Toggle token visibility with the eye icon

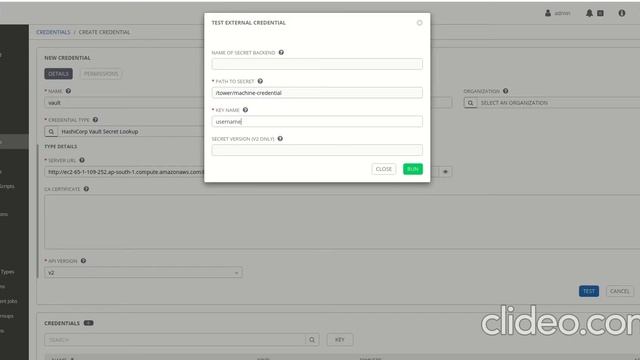[x=445, y=172]
